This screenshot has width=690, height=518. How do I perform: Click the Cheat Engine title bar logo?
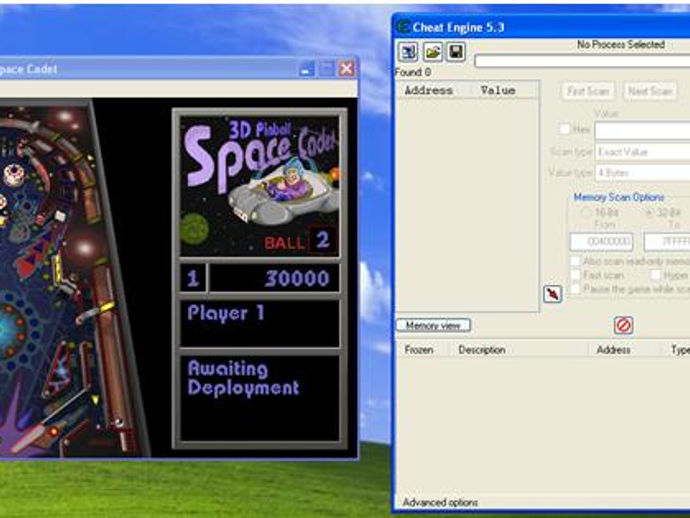click(x=403, y=27)
